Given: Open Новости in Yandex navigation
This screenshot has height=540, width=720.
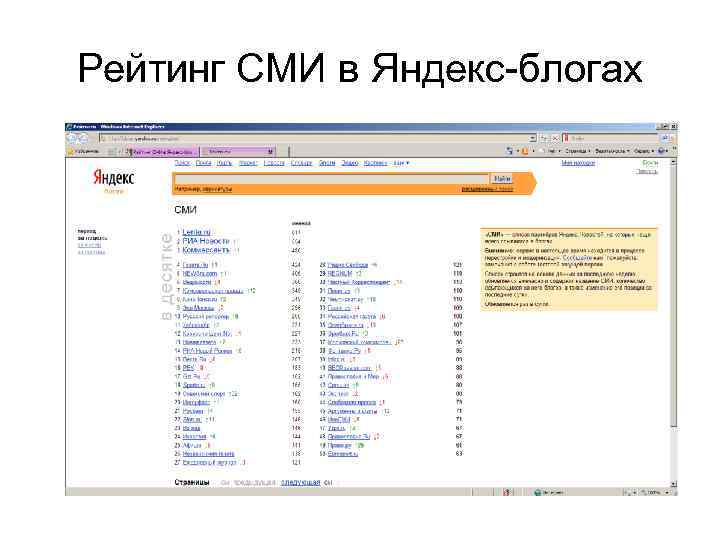Looking at the screenshot, I should coord(274,163).
